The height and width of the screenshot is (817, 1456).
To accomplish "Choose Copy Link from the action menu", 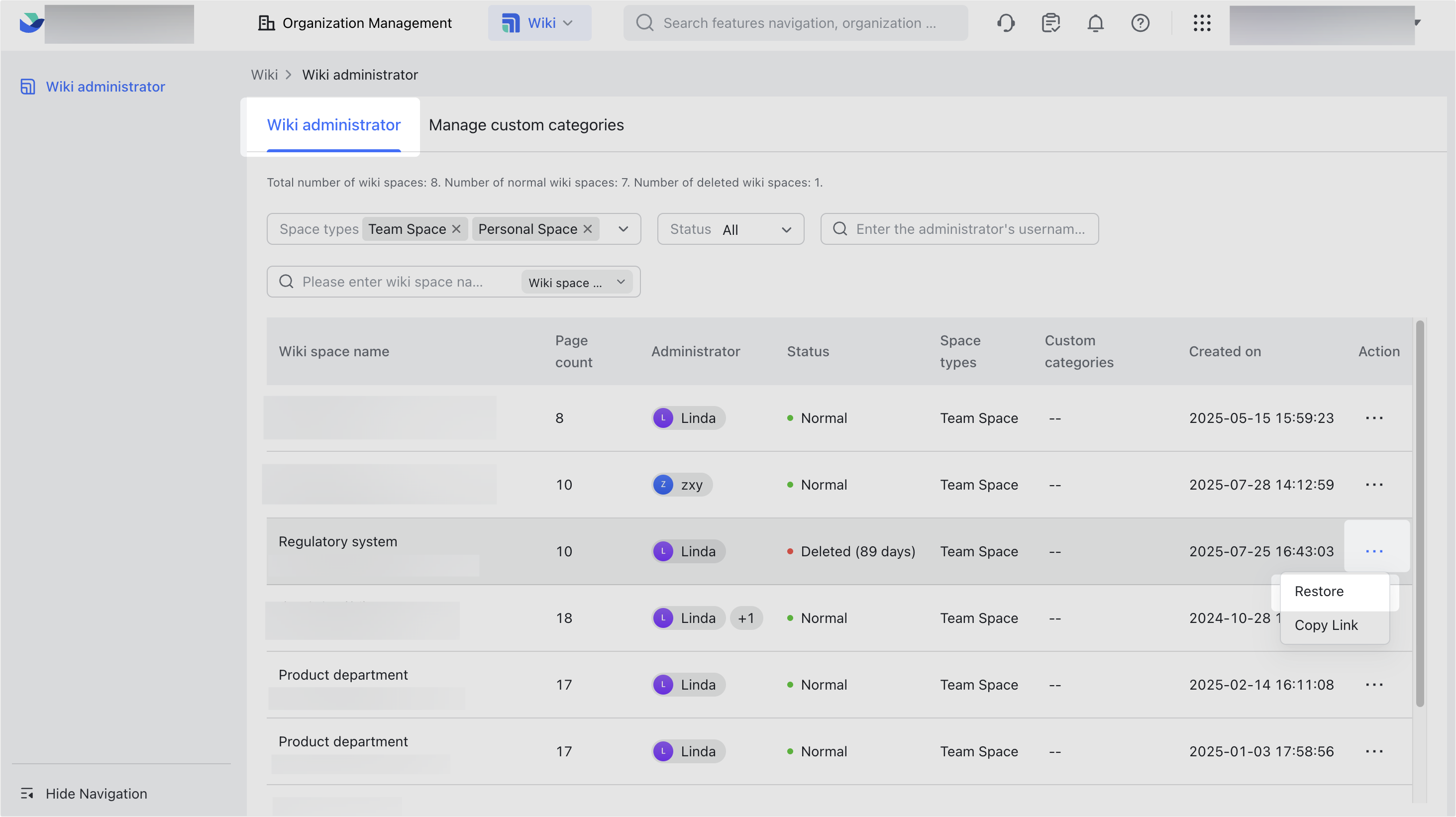I will (1335, 625).
